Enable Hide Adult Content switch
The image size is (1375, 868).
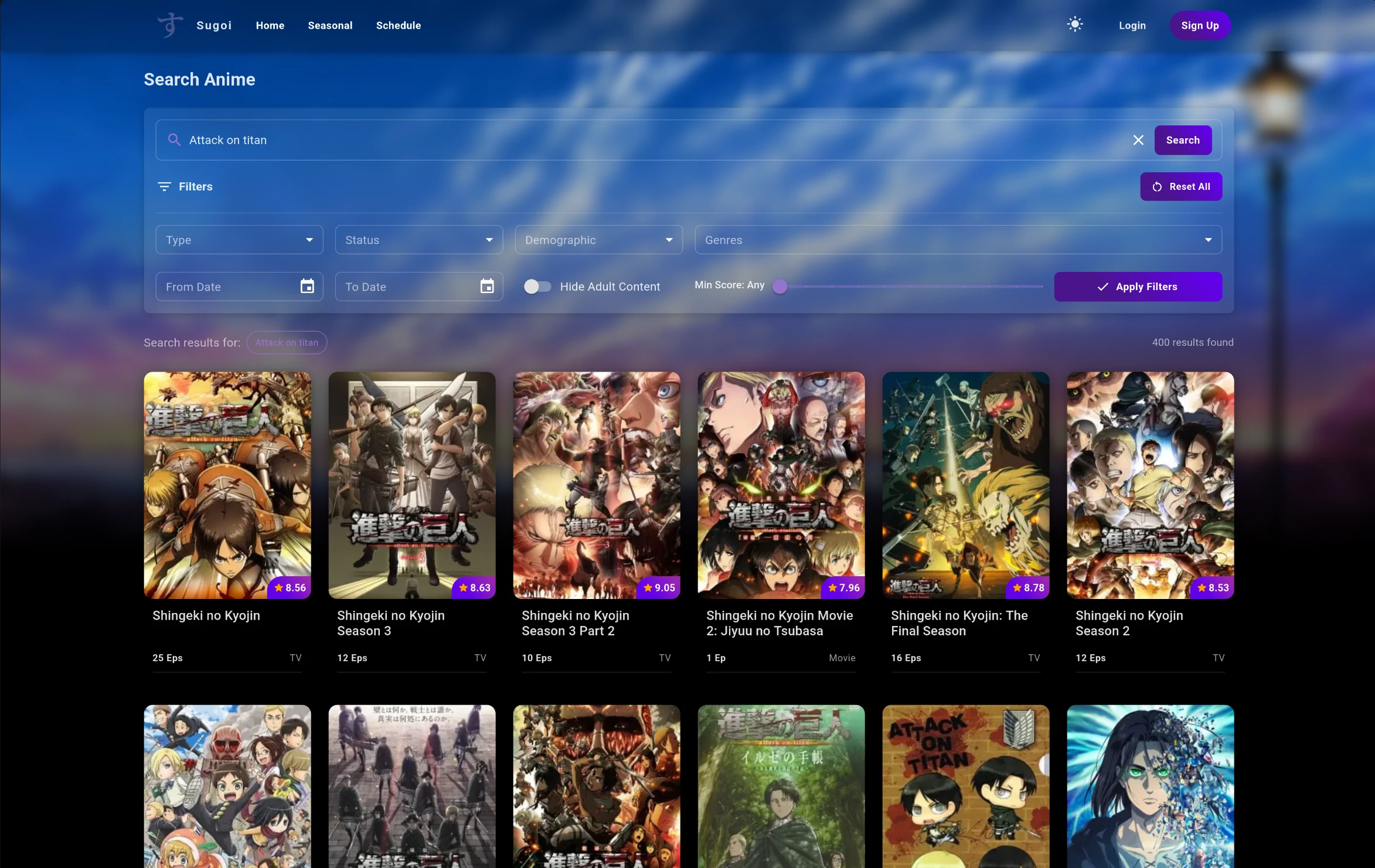click(x=537, y=287)
